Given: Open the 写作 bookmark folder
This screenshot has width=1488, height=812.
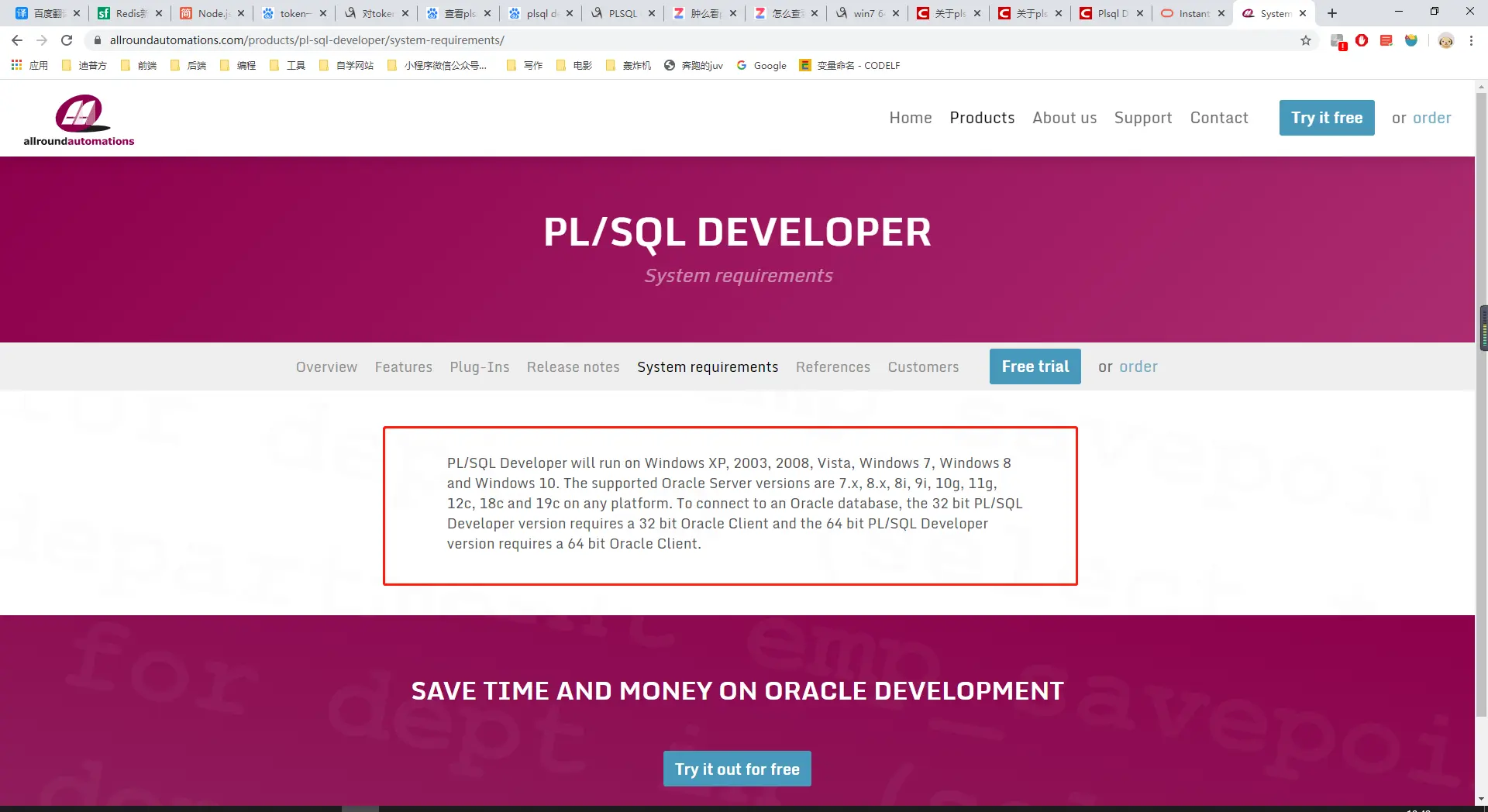Looking at the screenshot, I should (x=525, y=66).
